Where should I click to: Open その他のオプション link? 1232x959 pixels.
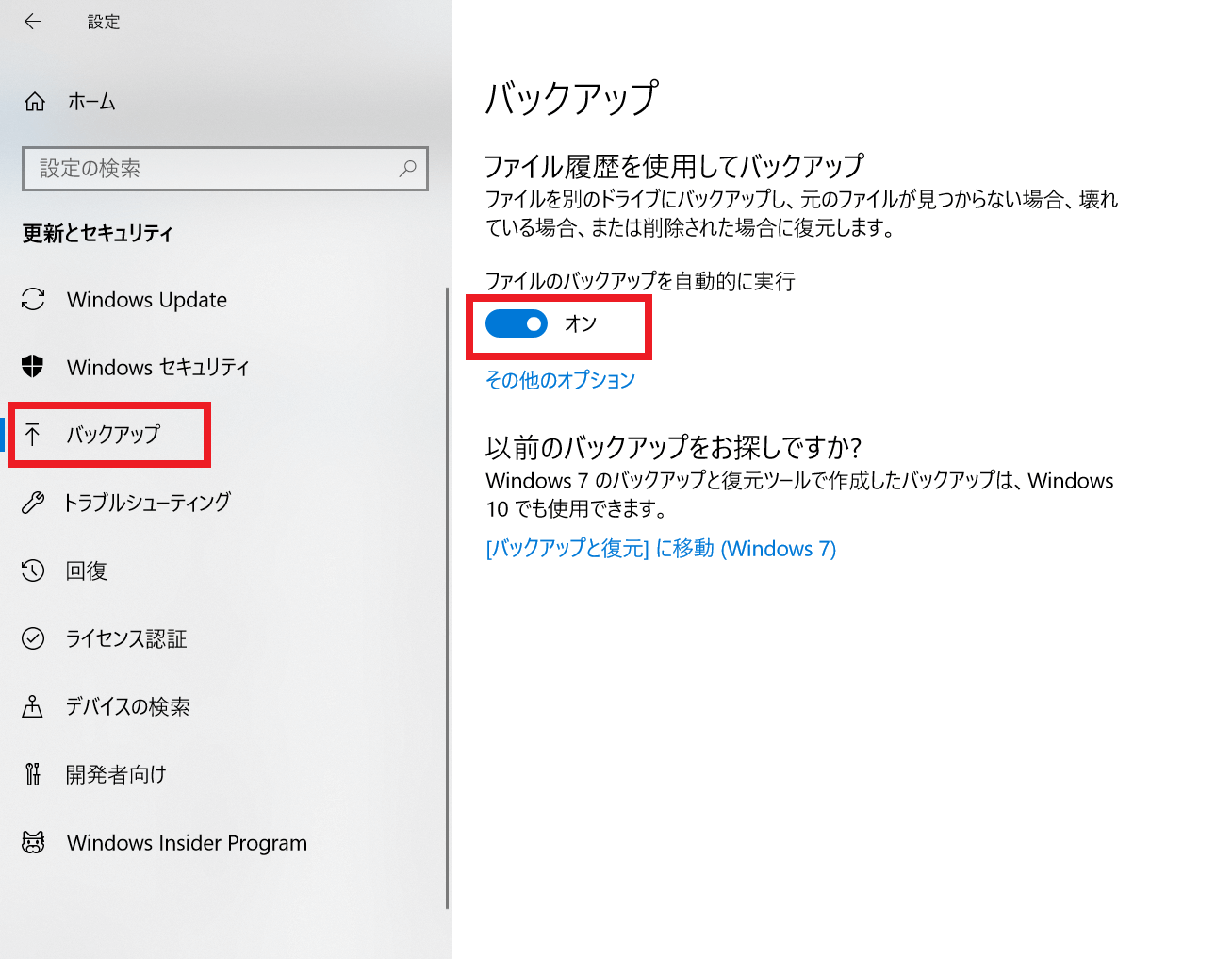561,380
